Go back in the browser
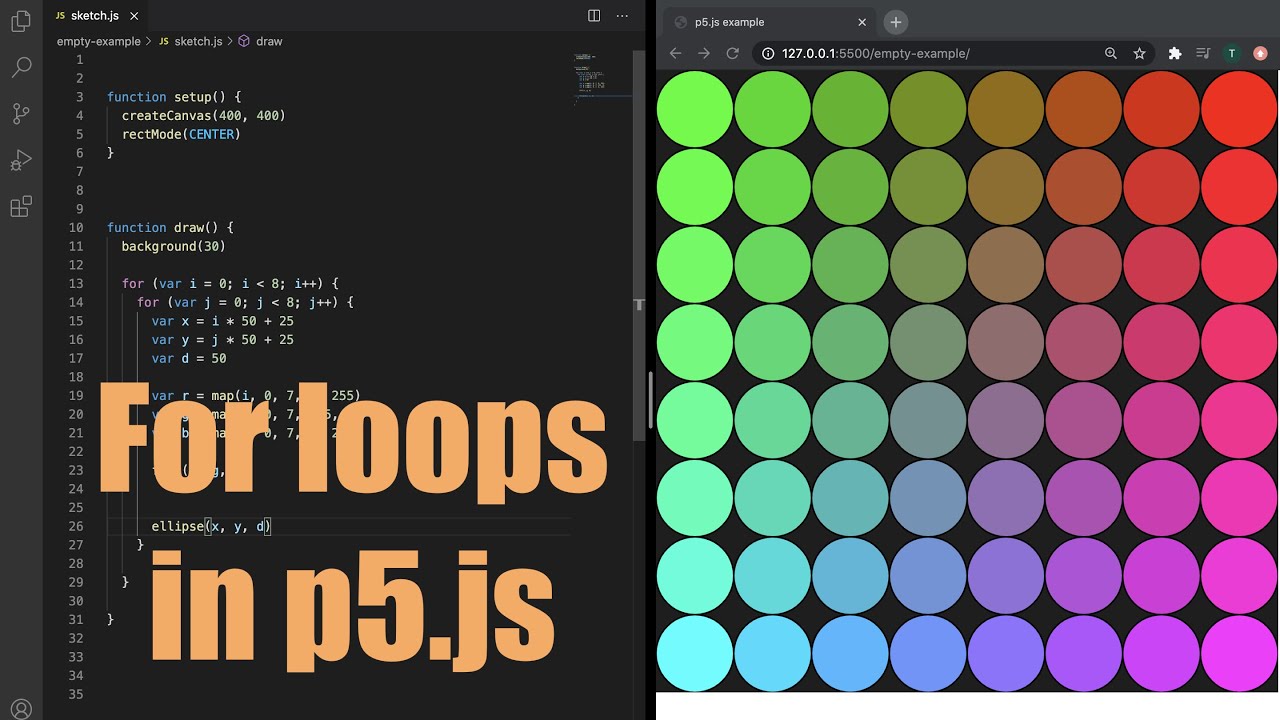This screenshot has width=1280, height=720. click(676, 53)
